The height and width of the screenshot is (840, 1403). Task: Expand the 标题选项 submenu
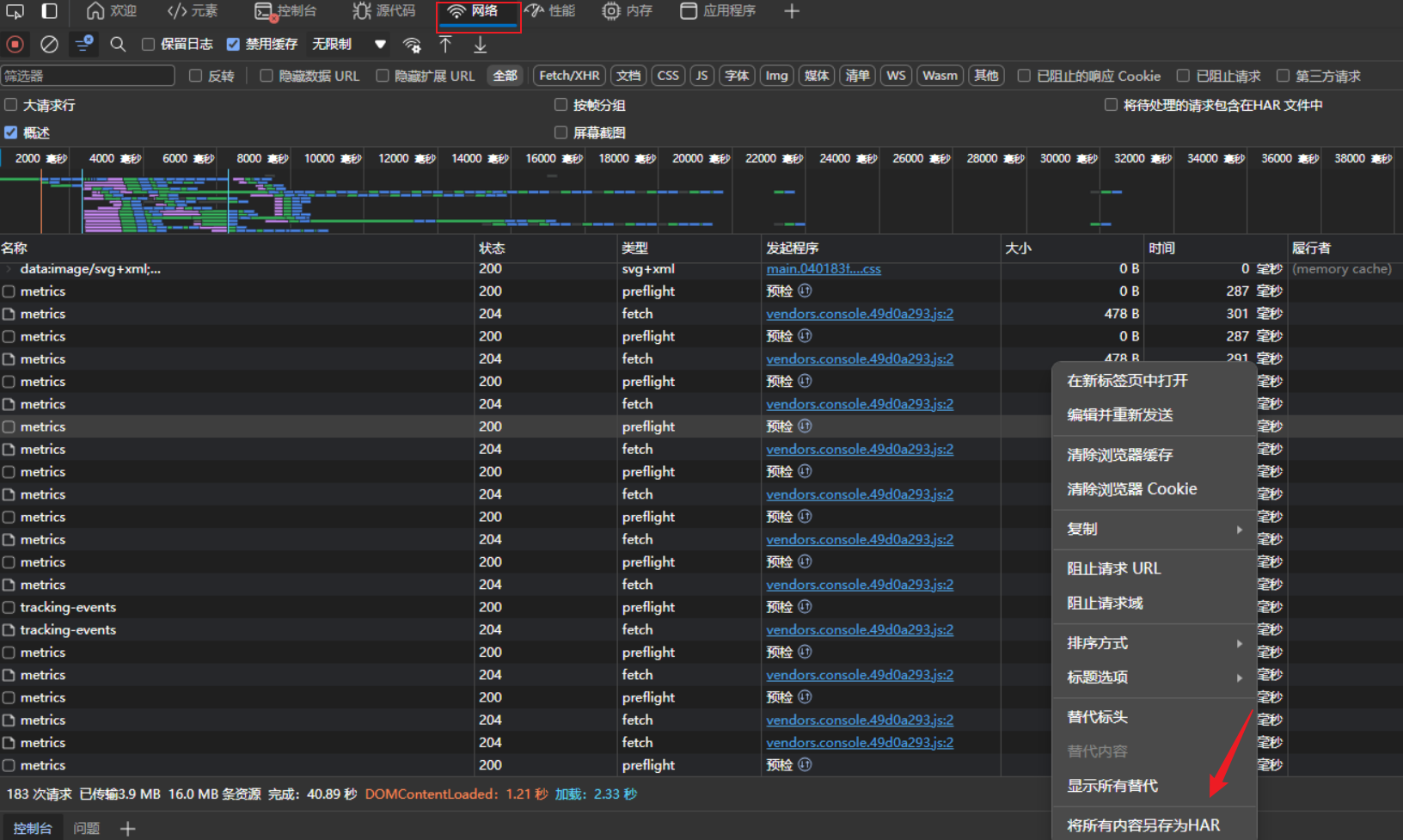pyautogui.click(x=1155, y=678)
